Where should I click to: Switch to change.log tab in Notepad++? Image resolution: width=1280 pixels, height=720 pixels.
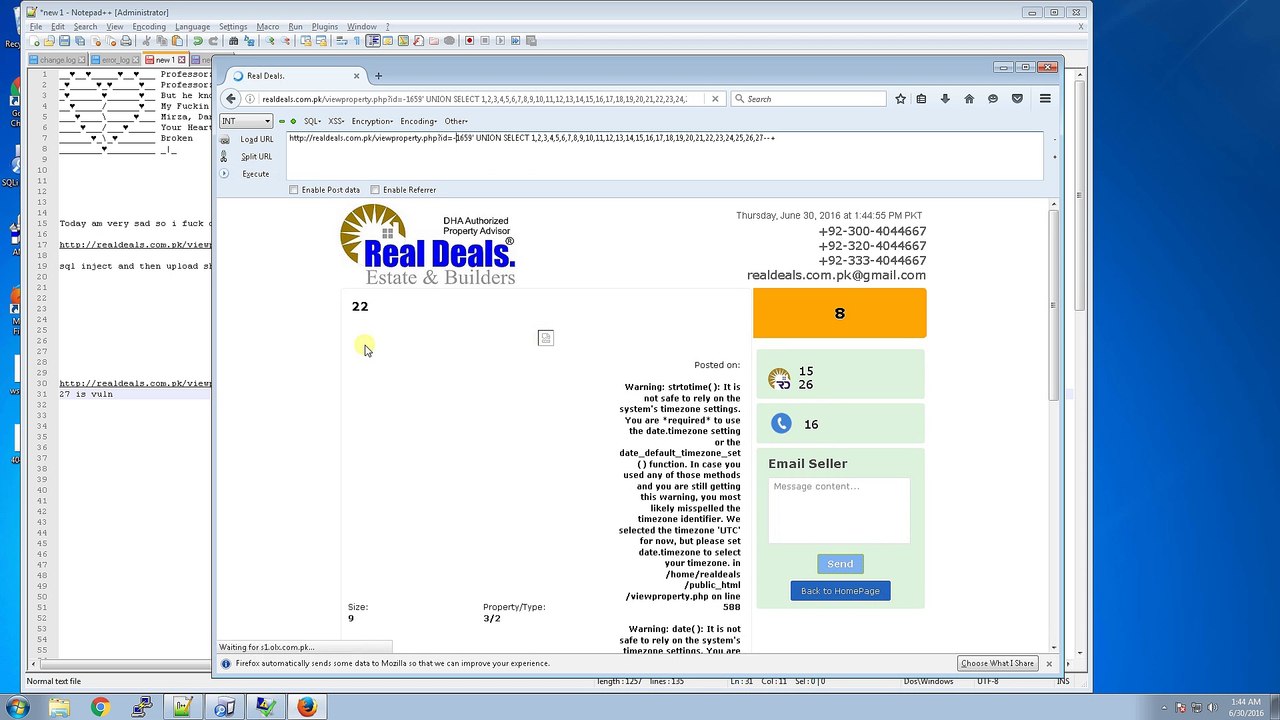click(57, 60)
